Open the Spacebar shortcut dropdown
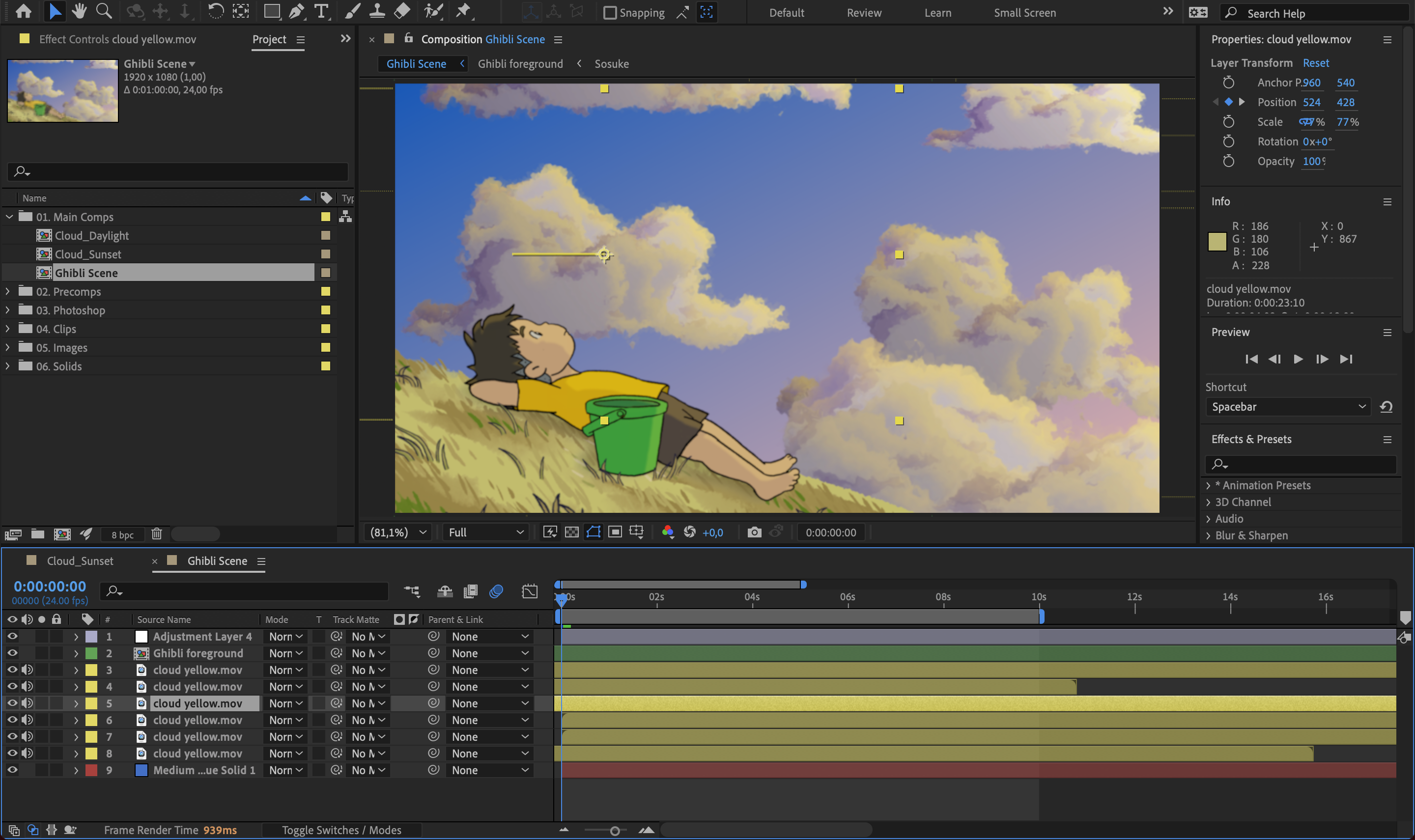This screenshot has width=1415, height=840. point(1288,406)
